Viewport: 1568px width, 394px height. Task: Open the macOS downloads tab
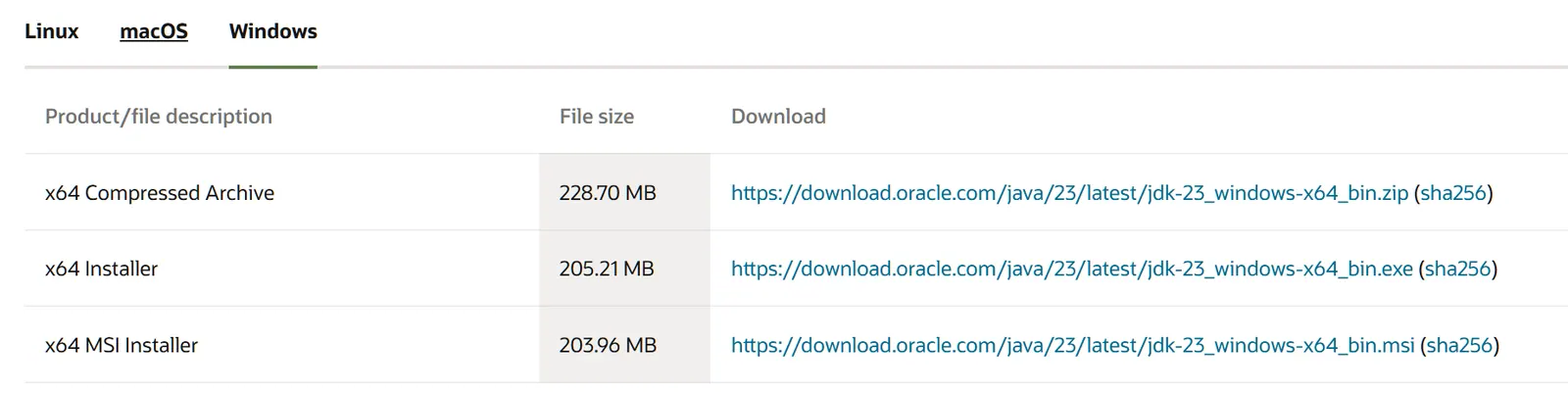154,31
